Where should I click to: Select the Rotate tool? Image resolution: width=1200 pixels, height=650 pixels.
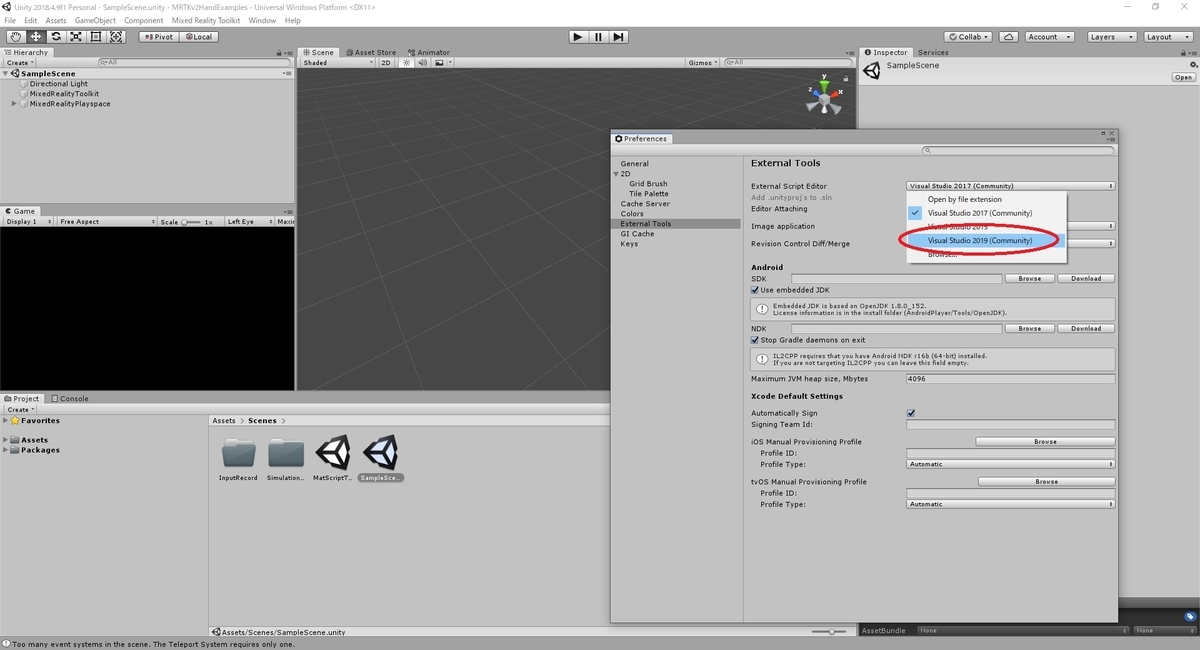[x=56, y=37]
